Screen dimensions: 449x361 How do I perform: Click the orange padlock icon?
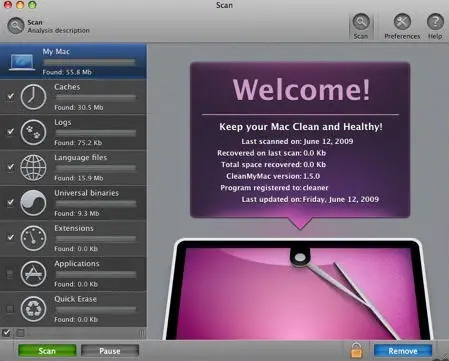[x=356, y=350]
